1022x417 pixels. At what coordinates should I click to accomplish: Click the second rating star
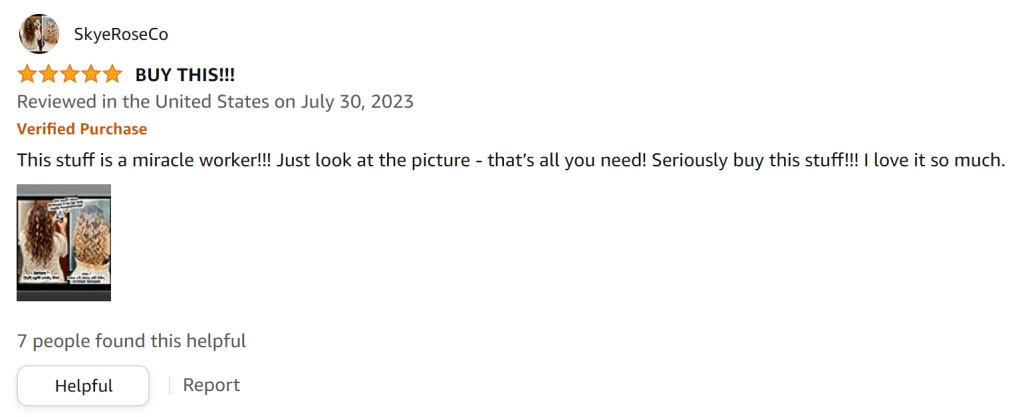[48, 75]
